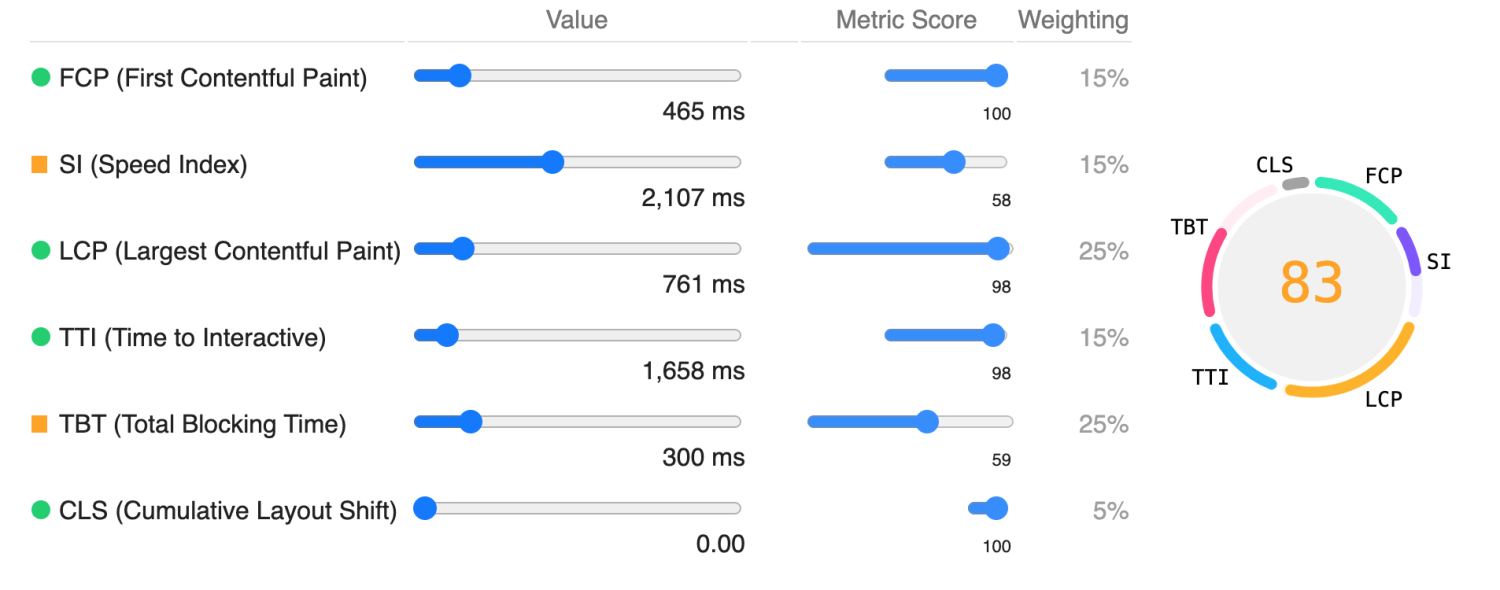Click the green TTI status dot

(x=41, y=337)
